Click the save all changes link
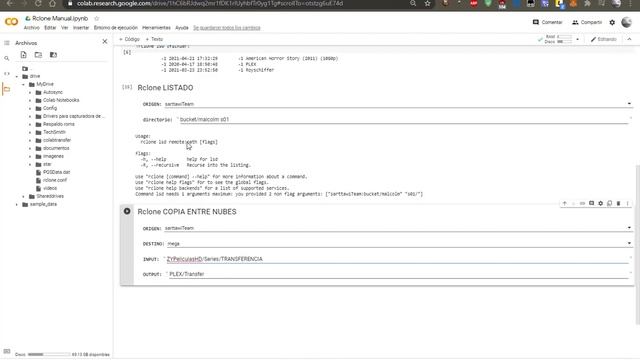Screen dimensions: 640x360 tap(227, 28)
